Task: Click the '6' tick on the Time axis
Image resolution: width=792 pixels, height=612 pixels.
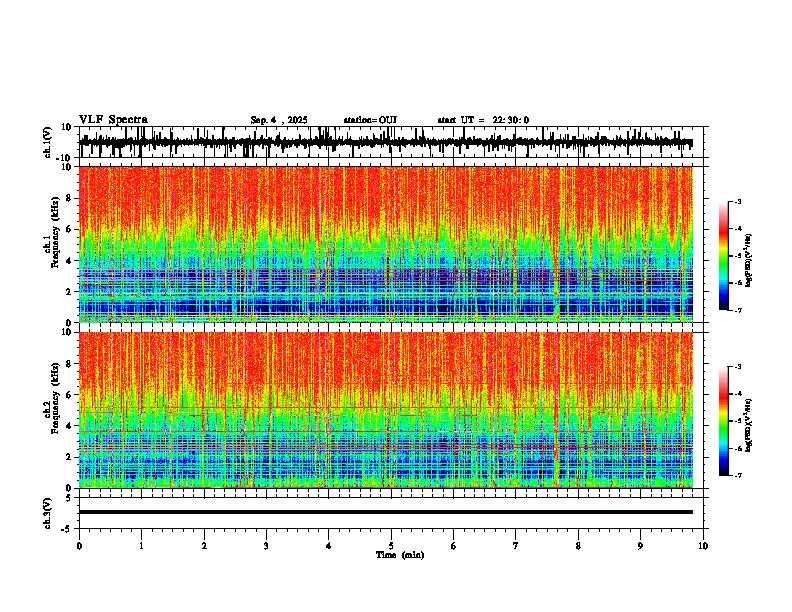Action: click(x=454, y=546)
